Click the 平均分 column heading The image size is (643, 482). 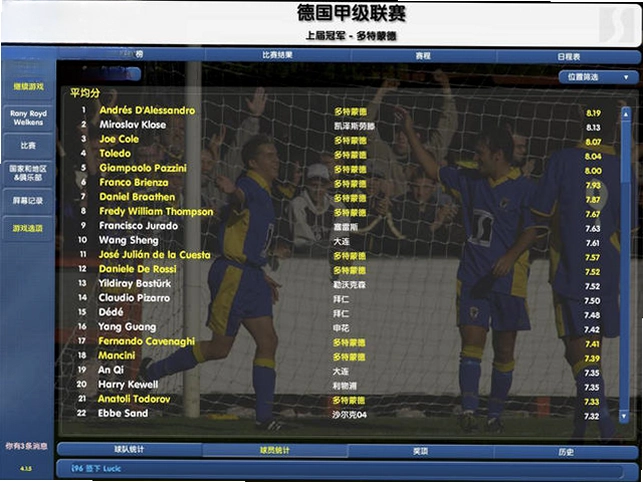[84, 93]
